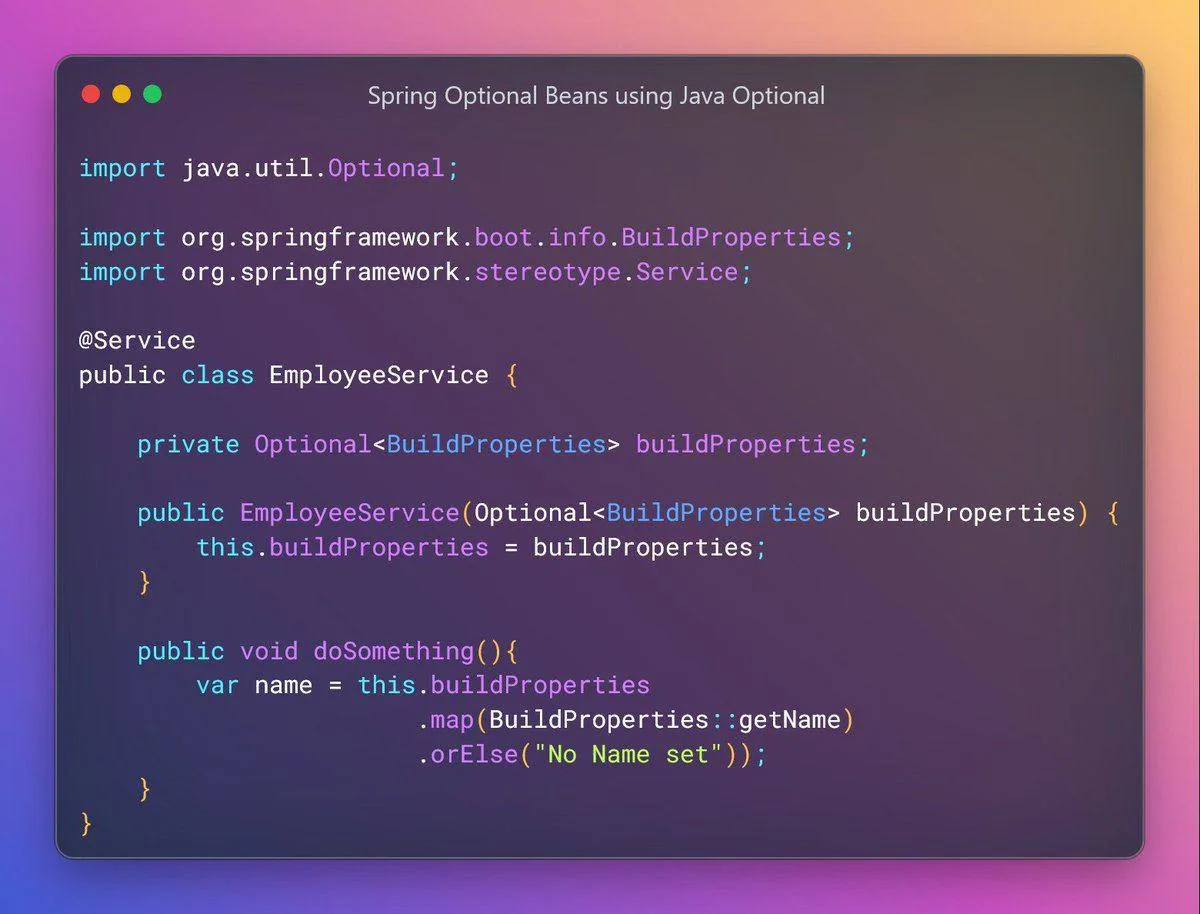The width and height of the screenshot is (1200, 914).
Task: Click the import line ending in boot.info.BuildProperties
Action: click(x=467, y=238)
